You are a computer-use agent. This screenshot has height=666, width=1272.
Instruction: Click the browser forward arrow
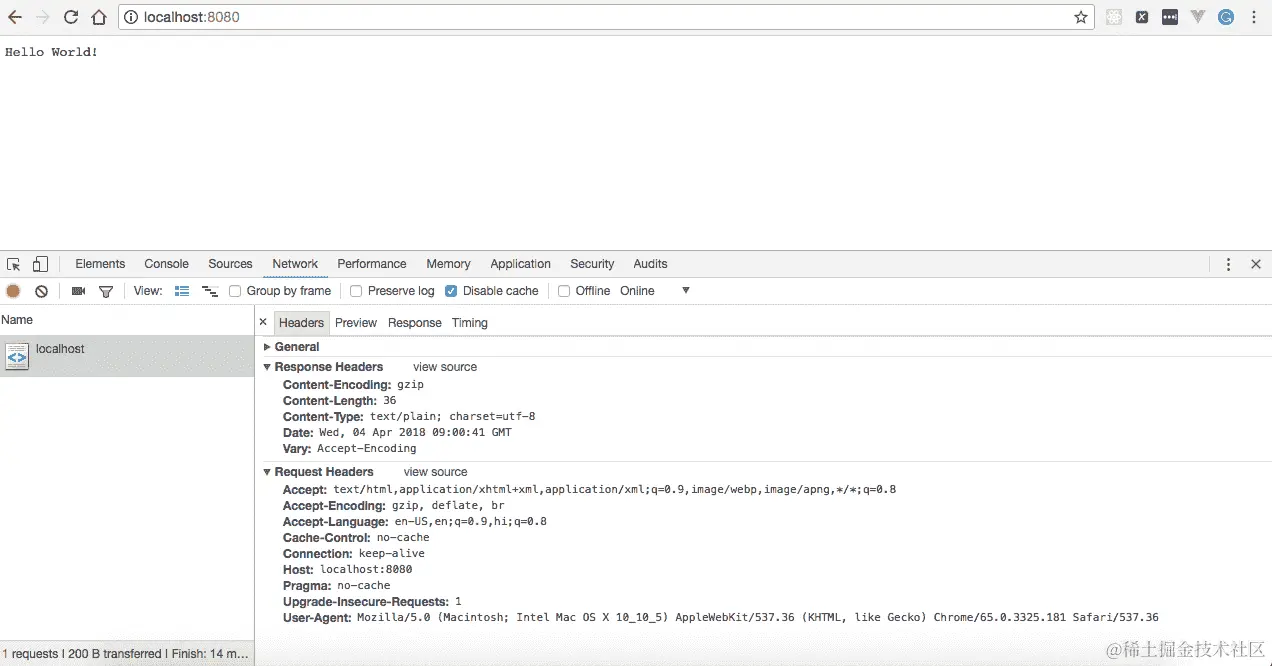(x=43, y=17)
